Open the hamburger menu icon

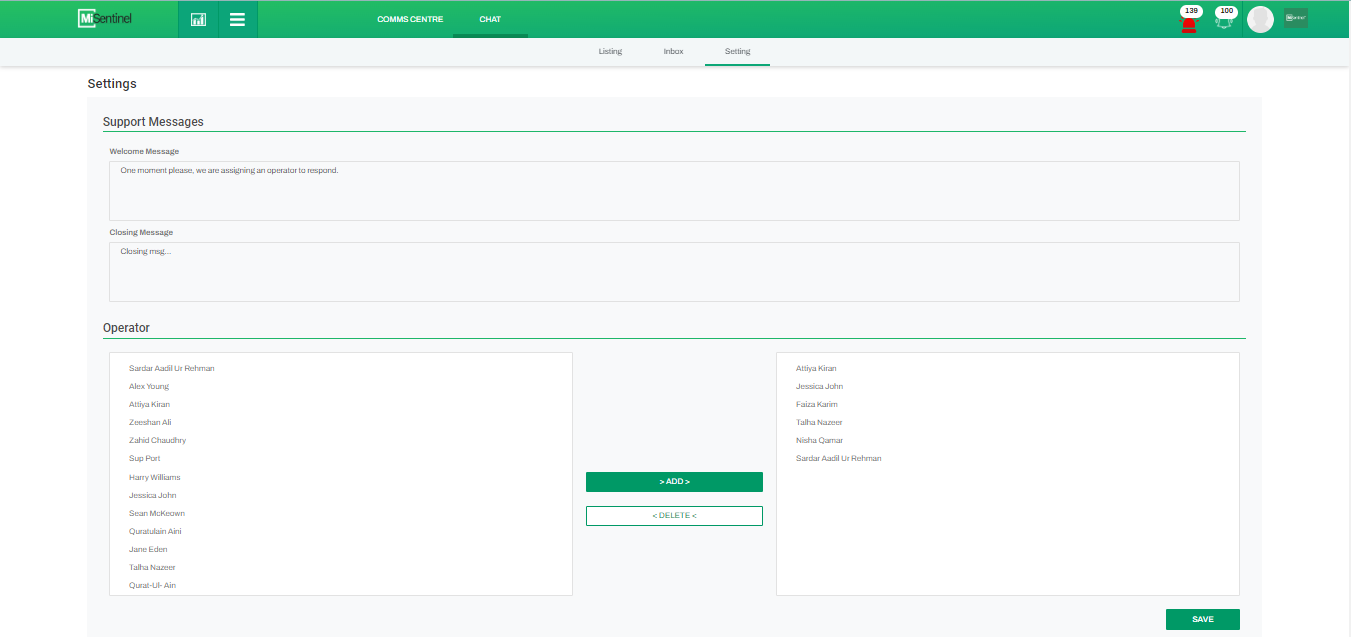(237, 19)
